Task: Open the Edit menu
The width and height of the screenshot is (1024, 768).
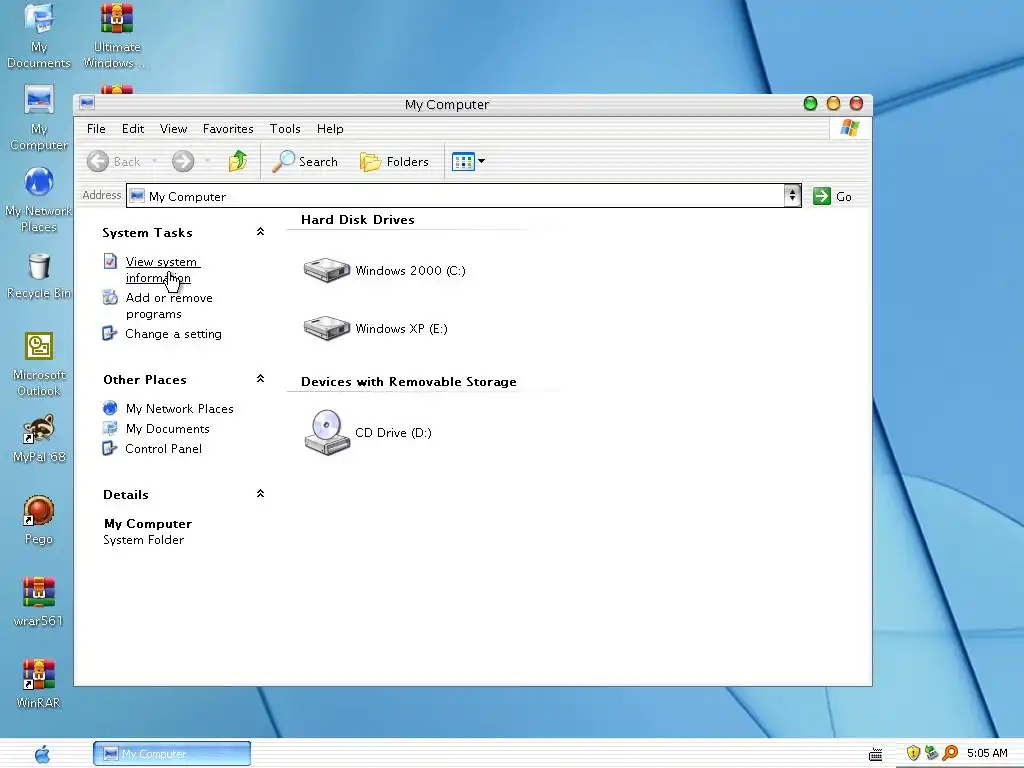Action: coord(133,129)
